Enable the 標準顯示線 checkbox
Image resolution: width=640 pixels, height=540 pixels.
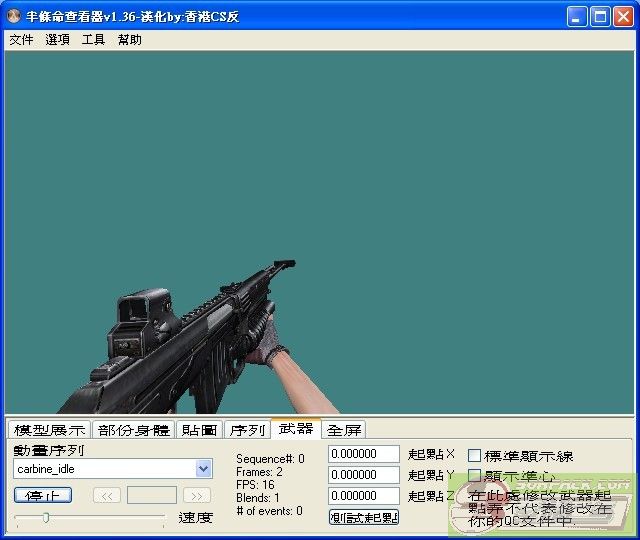475,456
